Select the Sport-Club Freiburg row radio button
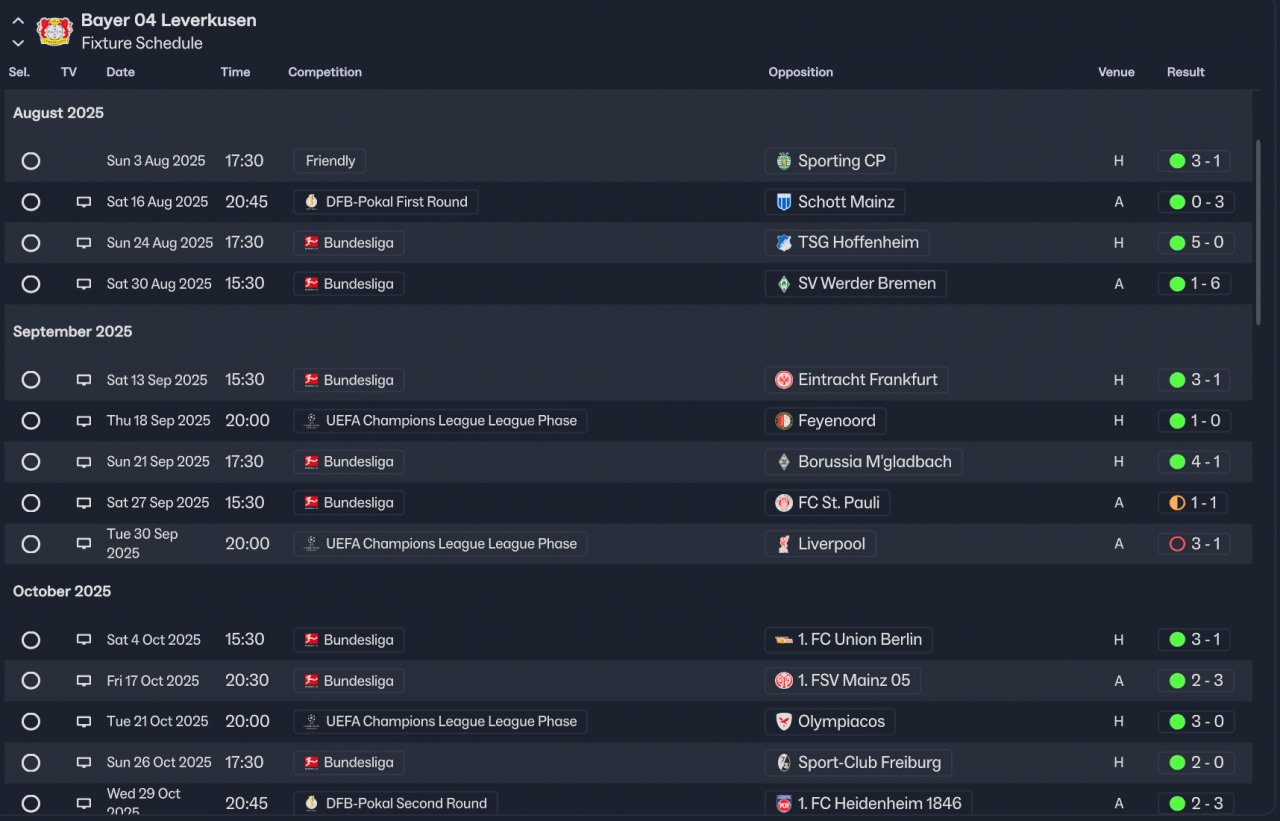Image resolution: width=1280 pixels, height=821 pixels. 31,763
